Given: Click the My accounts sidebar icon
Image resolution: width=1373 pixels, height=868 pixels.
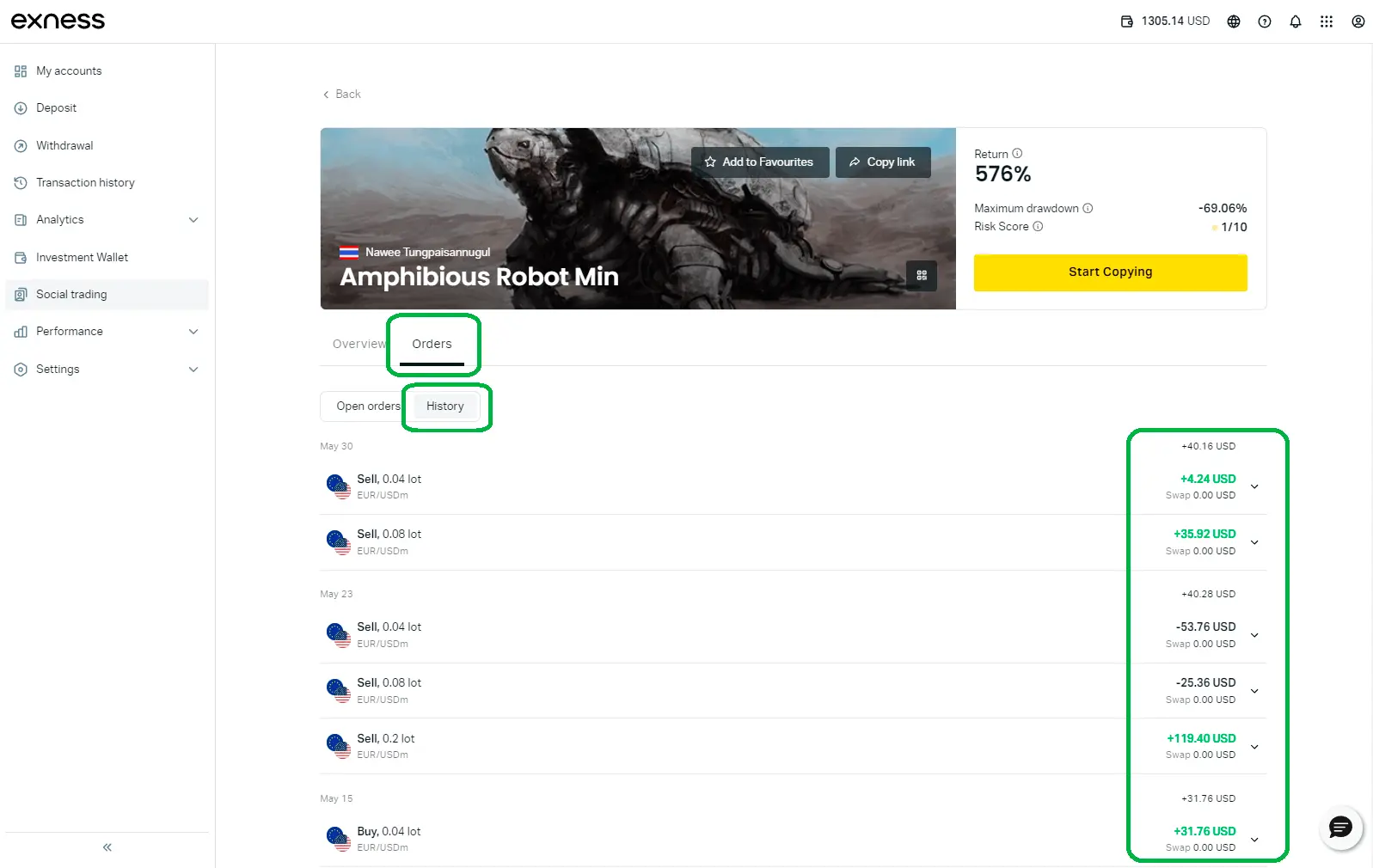Looking at the screenshot, I should pyautogui.click(x=21, y=71).
